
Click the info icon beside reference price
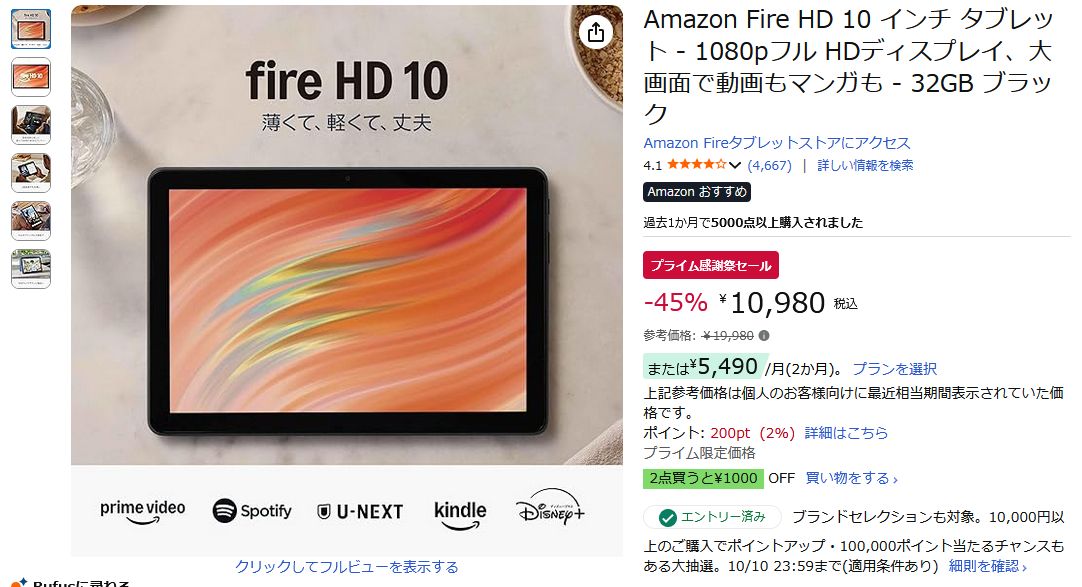764,336
